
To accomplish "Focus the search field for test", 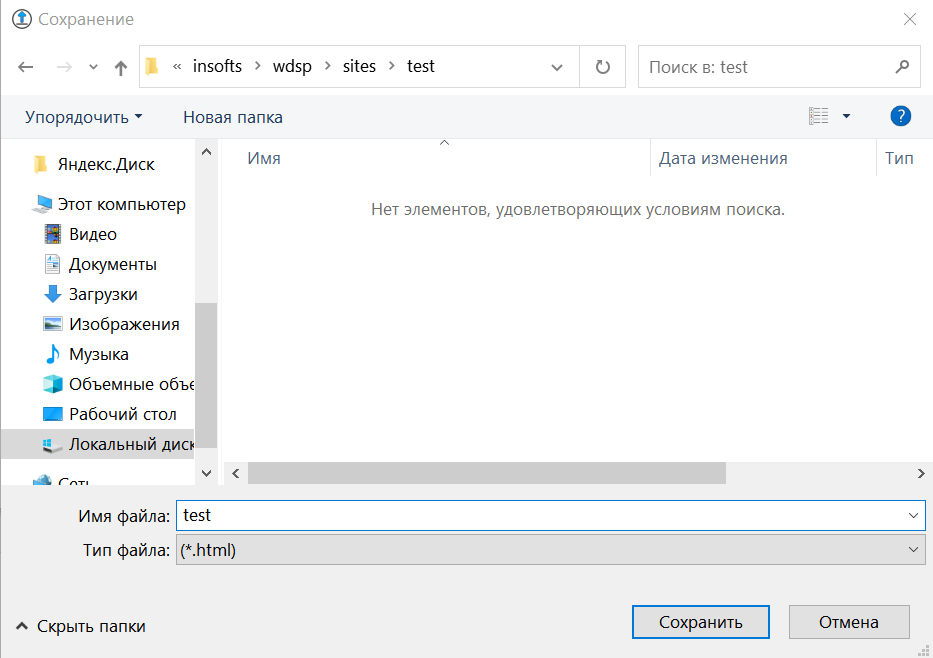I will tap(768, 67).
